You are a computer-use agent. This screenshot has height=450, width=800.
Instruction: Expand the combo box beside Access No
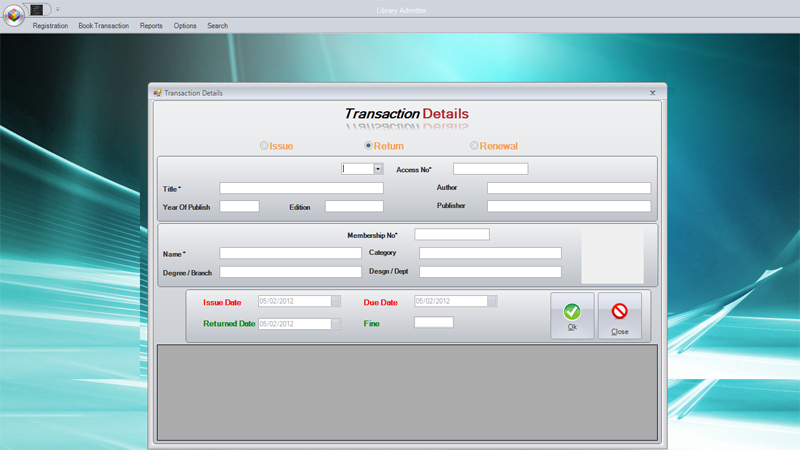pyautogui.click(x=378, y=169)
